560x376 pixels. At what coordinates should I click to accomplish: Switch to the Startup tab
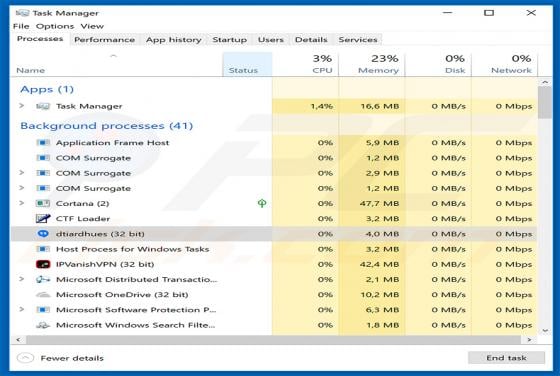pos(230,40)
